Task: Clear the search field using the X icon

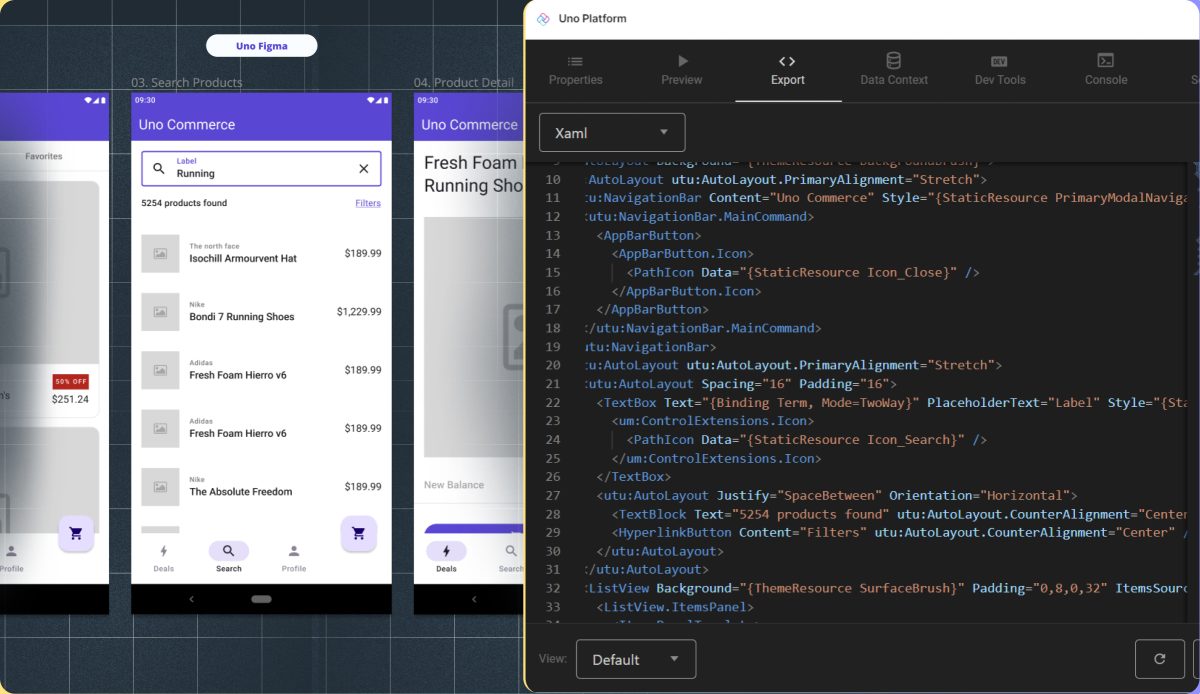Action: [x=363, y=168]
